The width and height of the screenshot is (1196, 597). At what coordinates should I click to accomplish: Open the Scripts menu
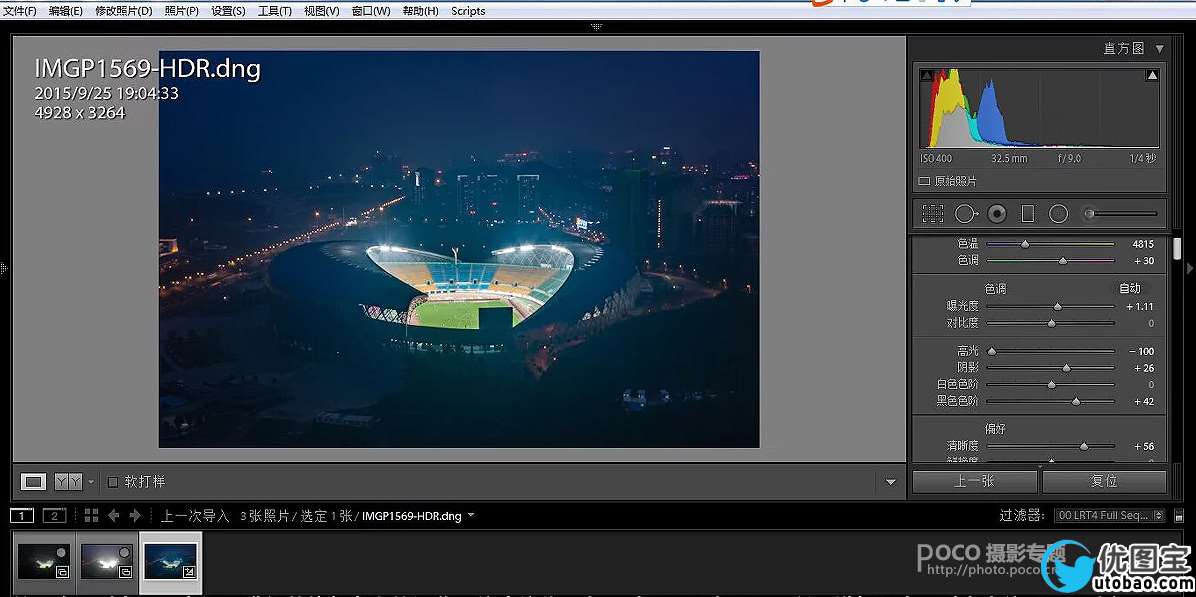pyautogui.click(x=468, y=11)
